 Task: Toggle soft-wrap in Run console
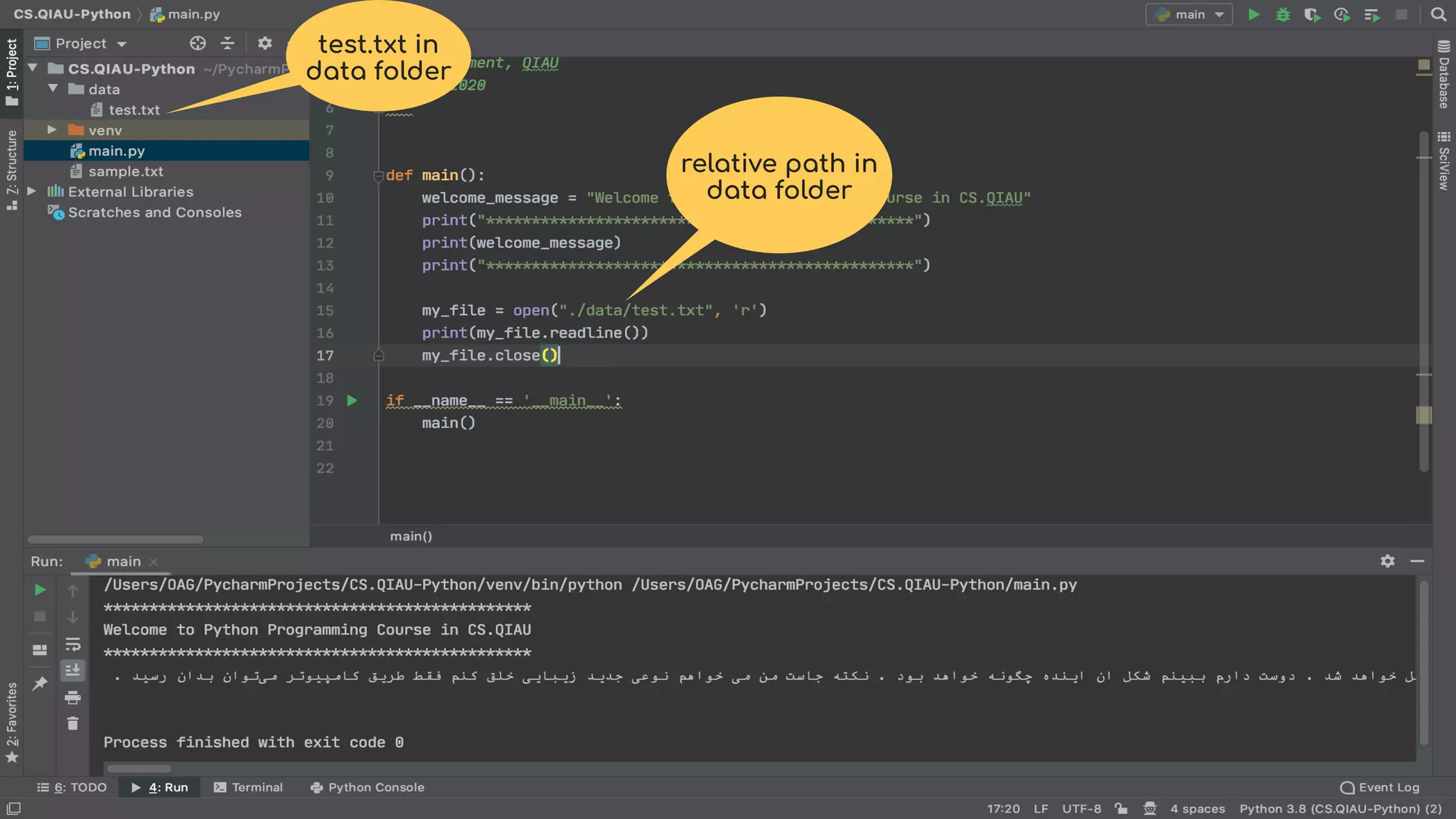coord(73,644)
